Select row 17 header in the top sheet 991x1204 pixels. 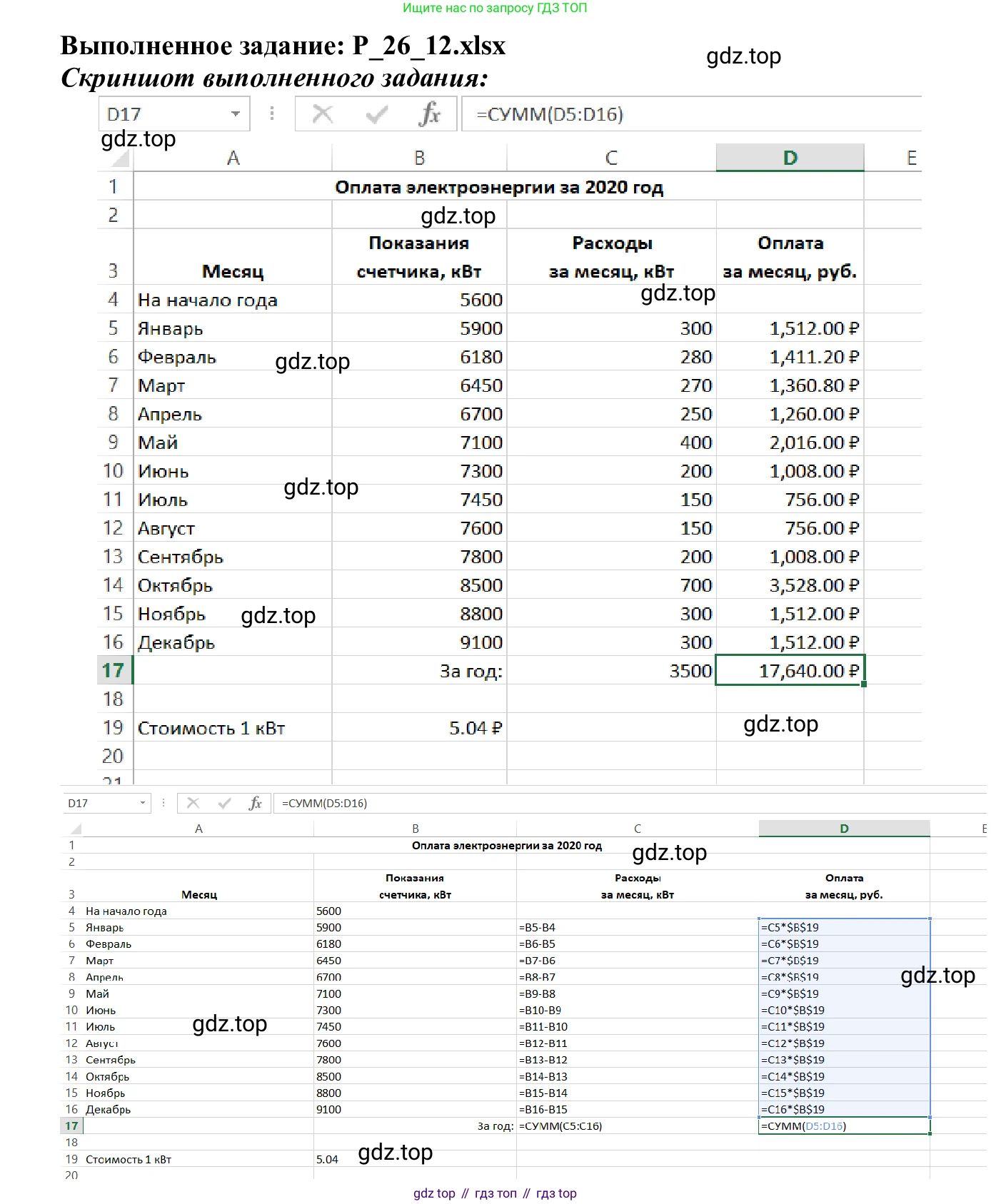point(114,670)
